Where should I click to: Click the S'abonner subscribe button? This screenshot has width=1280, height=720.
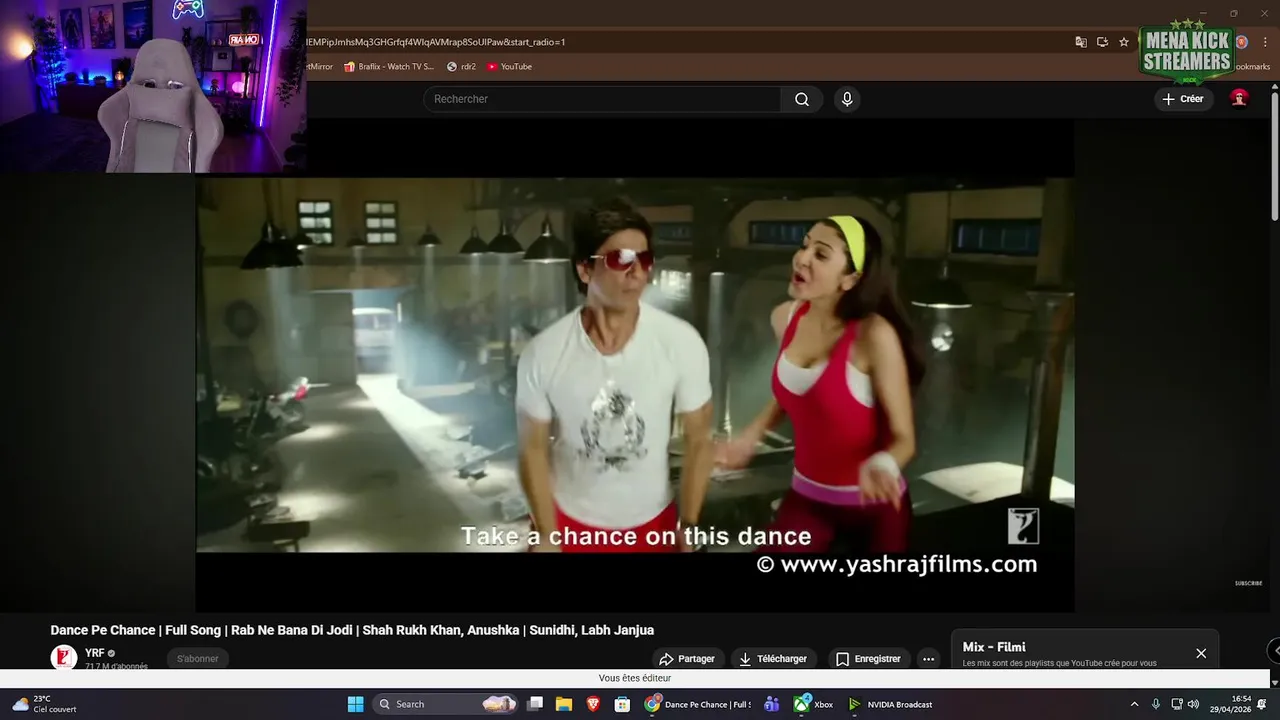point(198,658)
